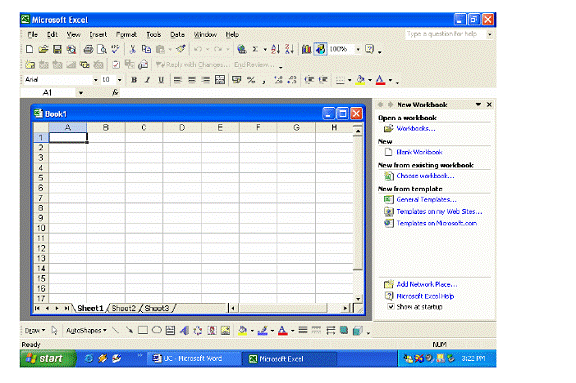
Task: Run the Spelling check icon
Action: [115, 49]
